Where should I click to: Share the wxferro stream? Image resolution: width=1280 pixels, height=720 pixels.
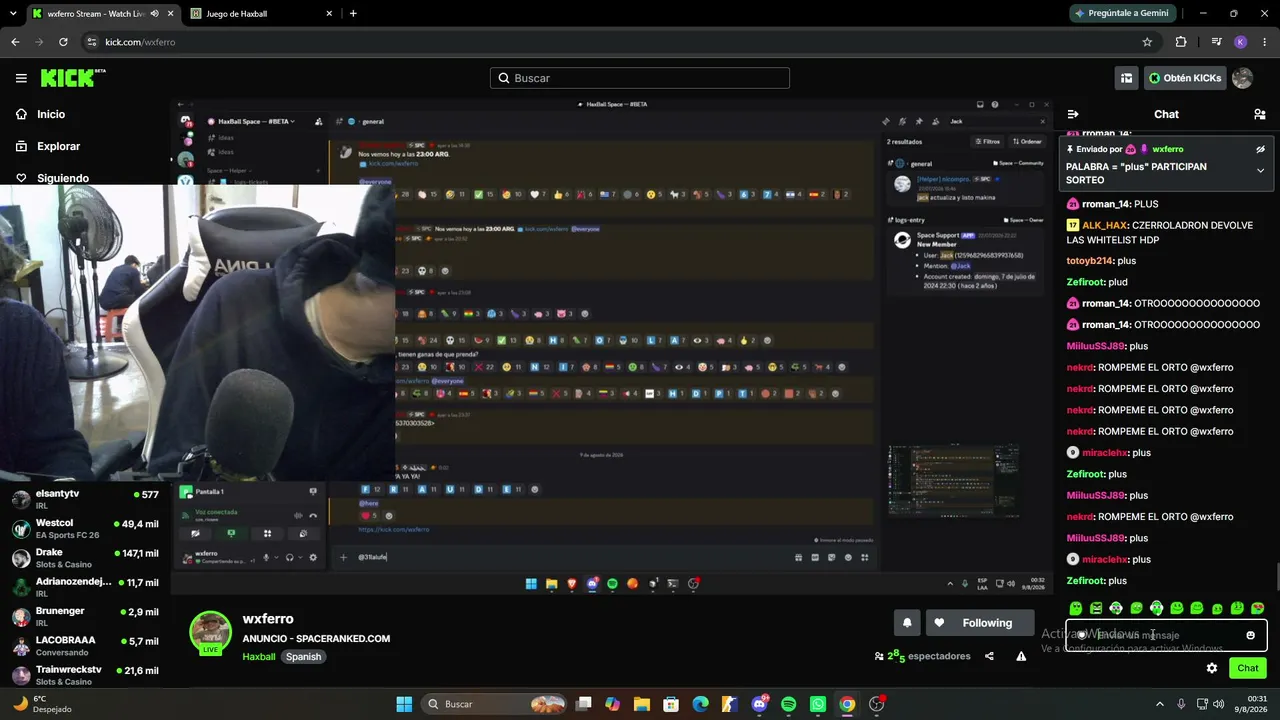tap(989, 656)
